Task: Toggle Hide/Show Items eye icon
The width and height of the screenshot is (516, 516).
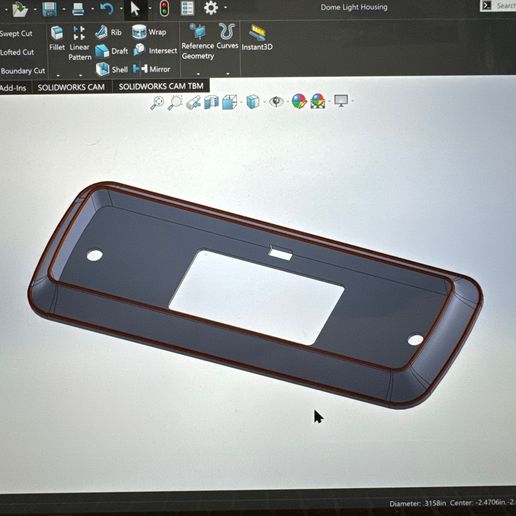Action: tap(276, 101)
